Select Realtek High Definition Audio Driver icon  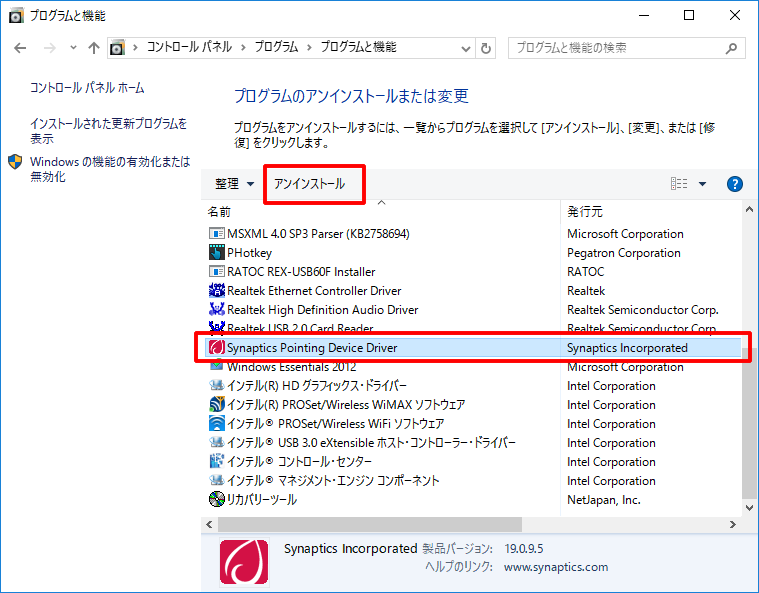click(x=216, y=309)
